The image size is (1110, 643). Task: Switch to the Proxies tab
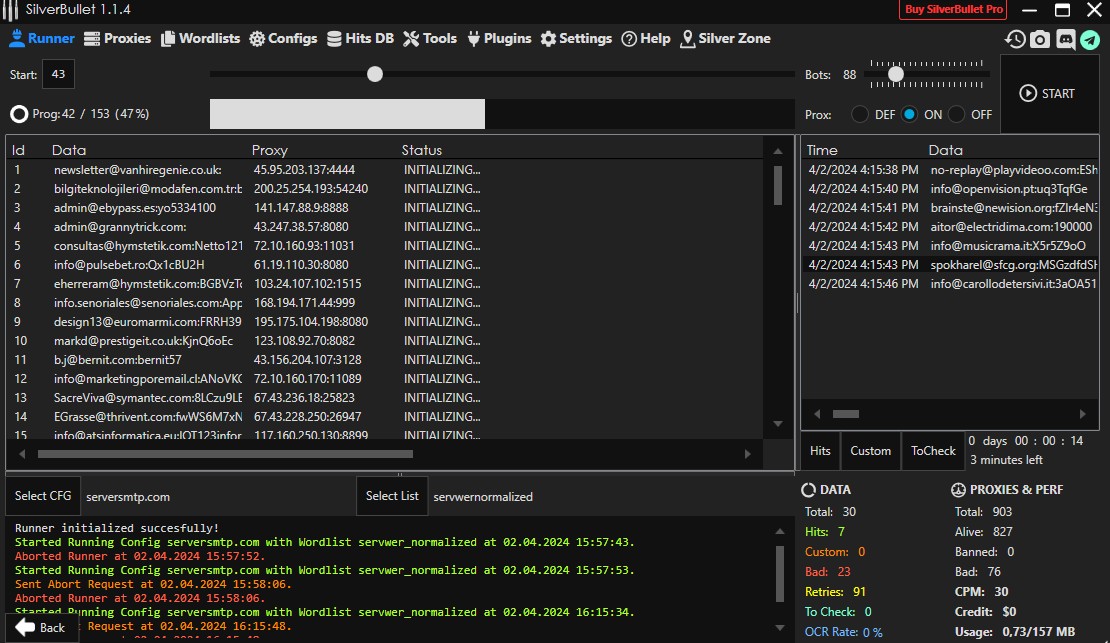point(118,38)
